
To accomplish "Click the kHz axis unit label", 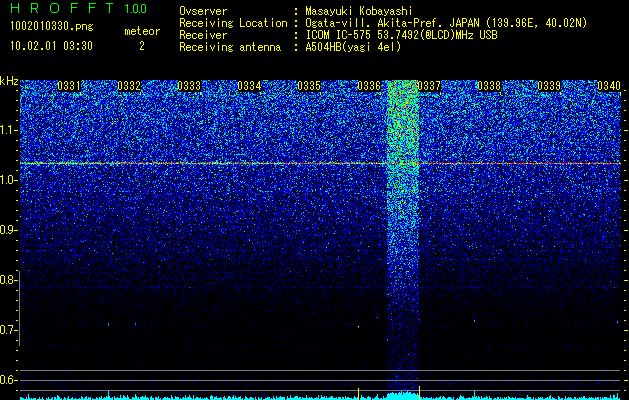I will pos(9,81).
